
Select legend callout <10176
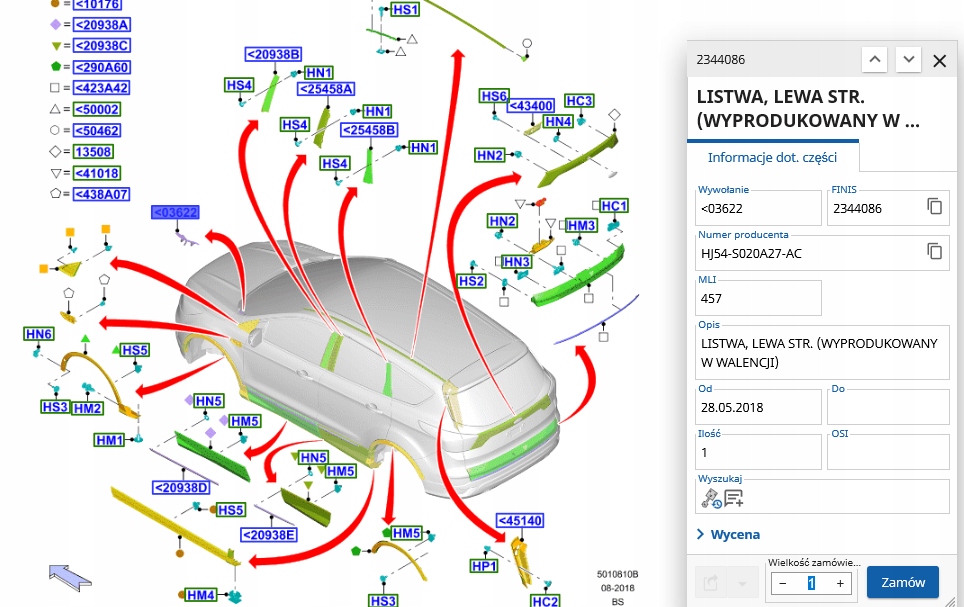(97, 5)
